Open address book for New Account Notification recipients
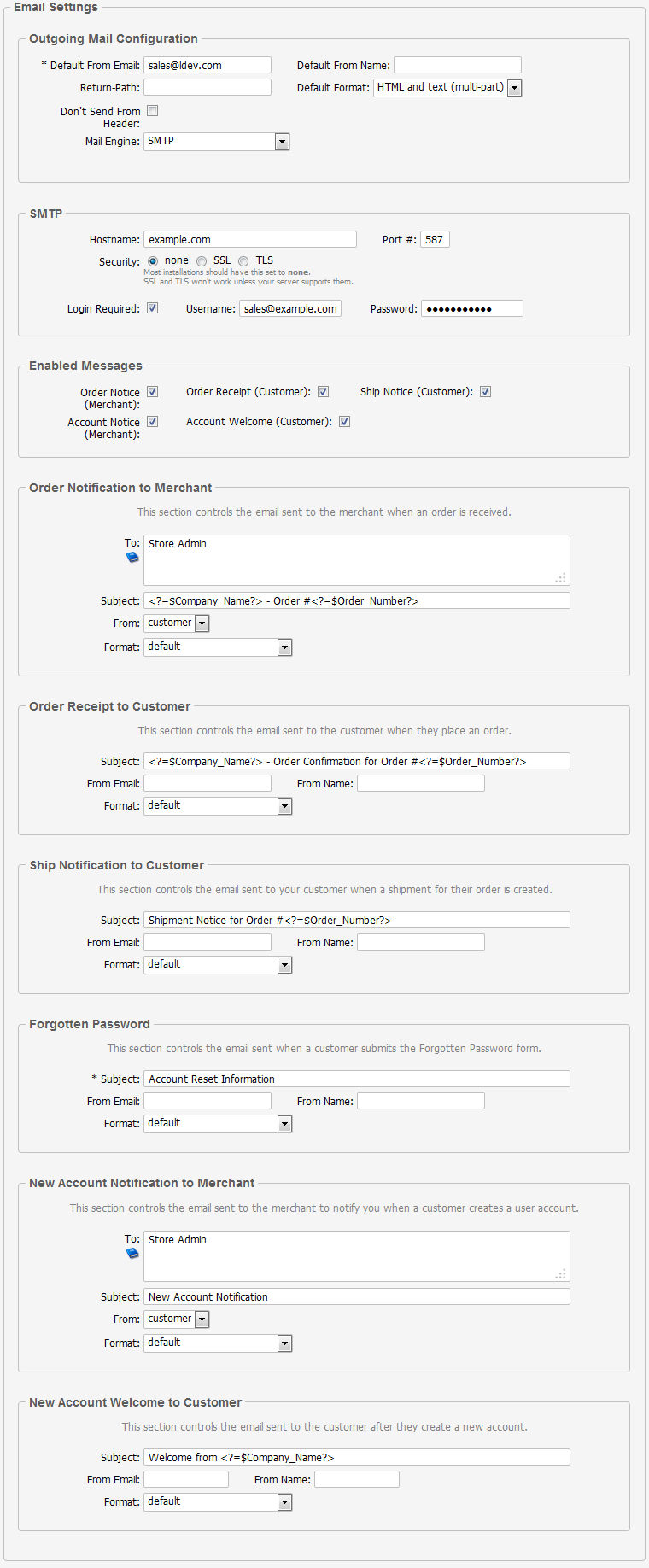This screenshot has height=1568, width=649. [132, 1254]
